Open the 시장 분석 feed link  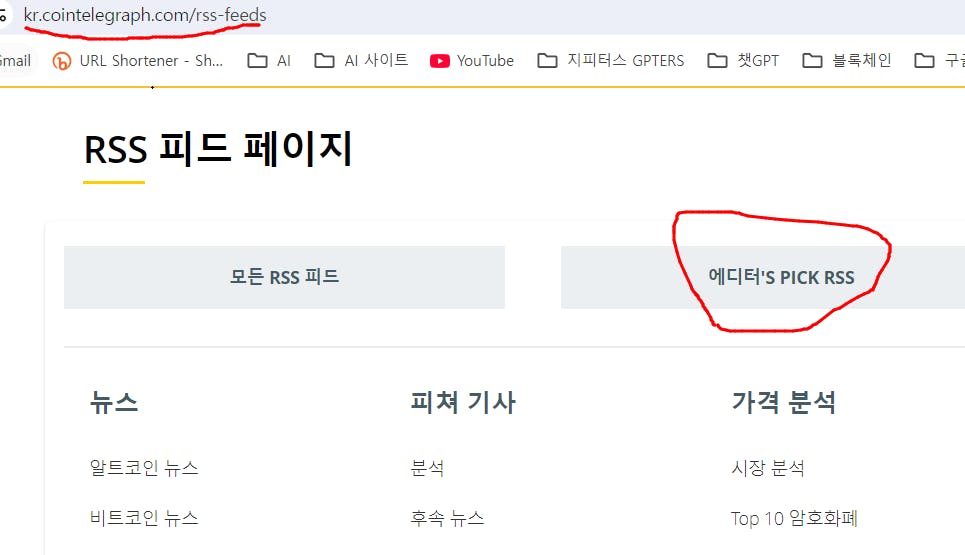click(768, 468)
